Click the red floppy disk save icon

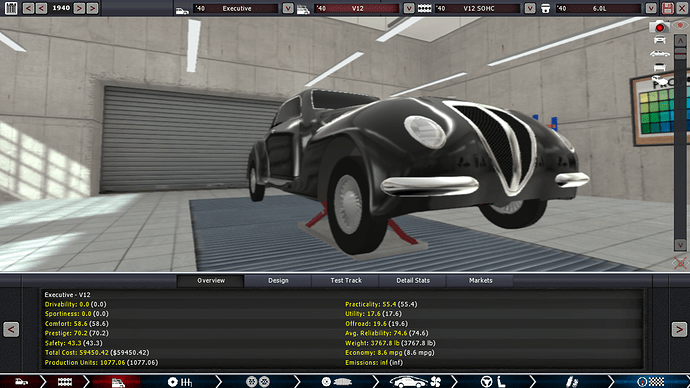pos(668,8)
